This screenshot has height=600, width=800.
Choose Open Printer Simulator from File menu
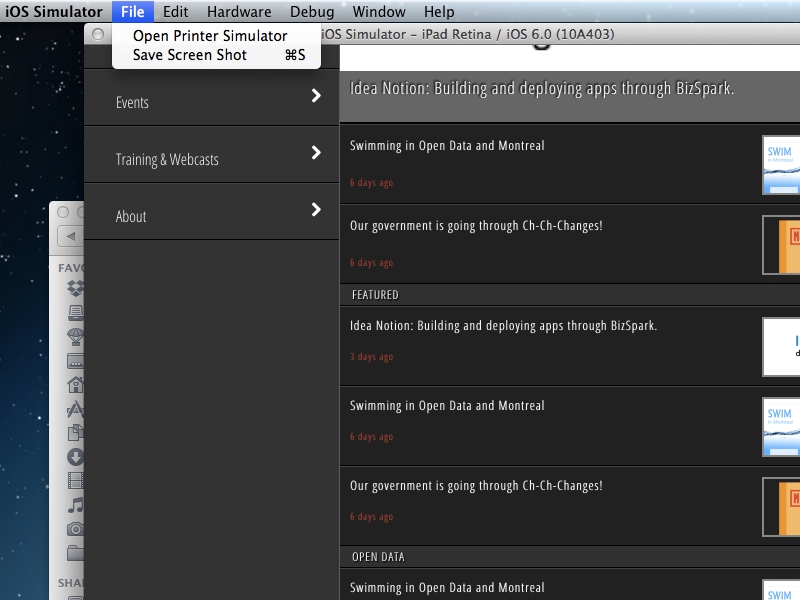tap(216, 36)
